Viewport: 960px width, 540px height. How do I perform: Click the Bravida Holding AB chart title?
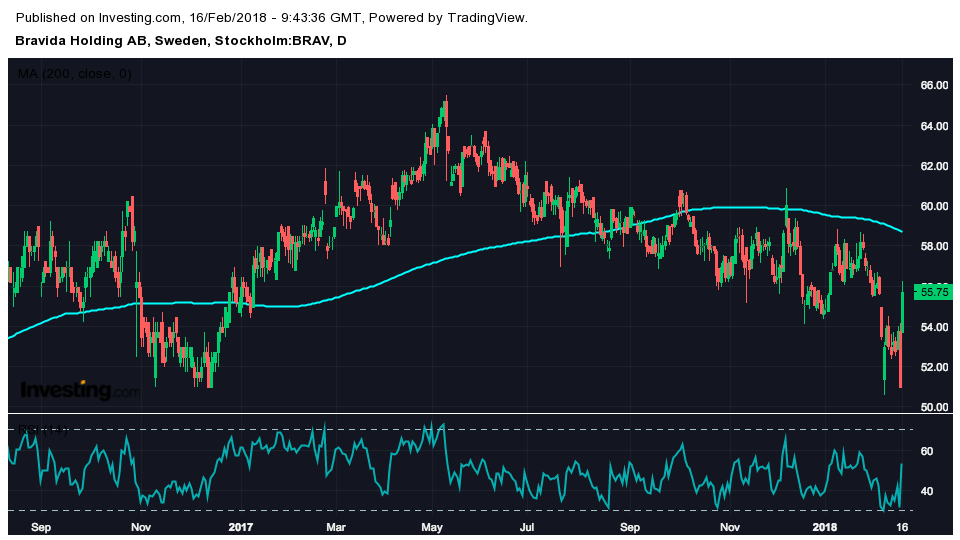coord(181,41)
